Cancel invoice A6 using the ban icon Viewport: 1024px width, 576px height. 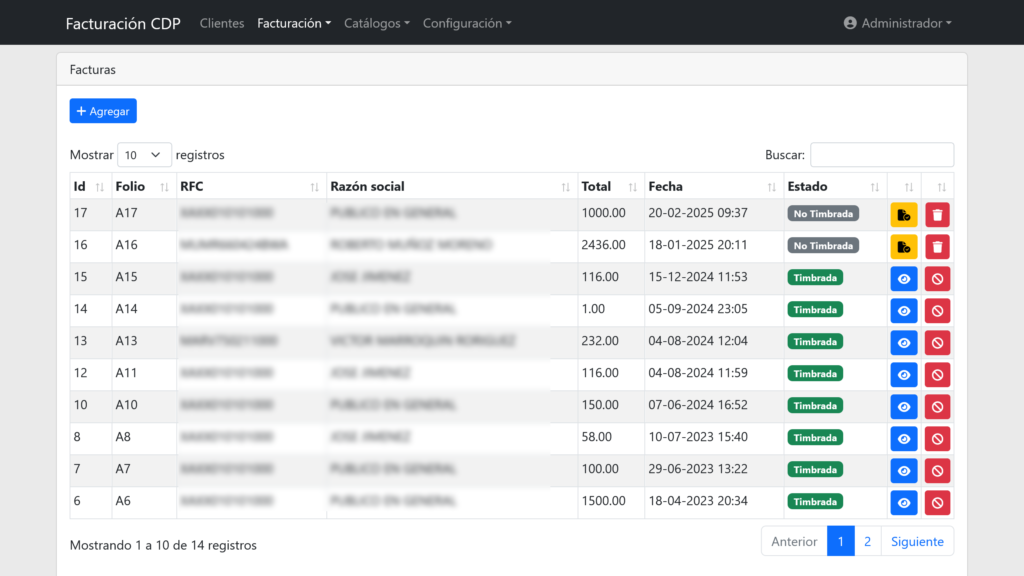tap(937, 503)
